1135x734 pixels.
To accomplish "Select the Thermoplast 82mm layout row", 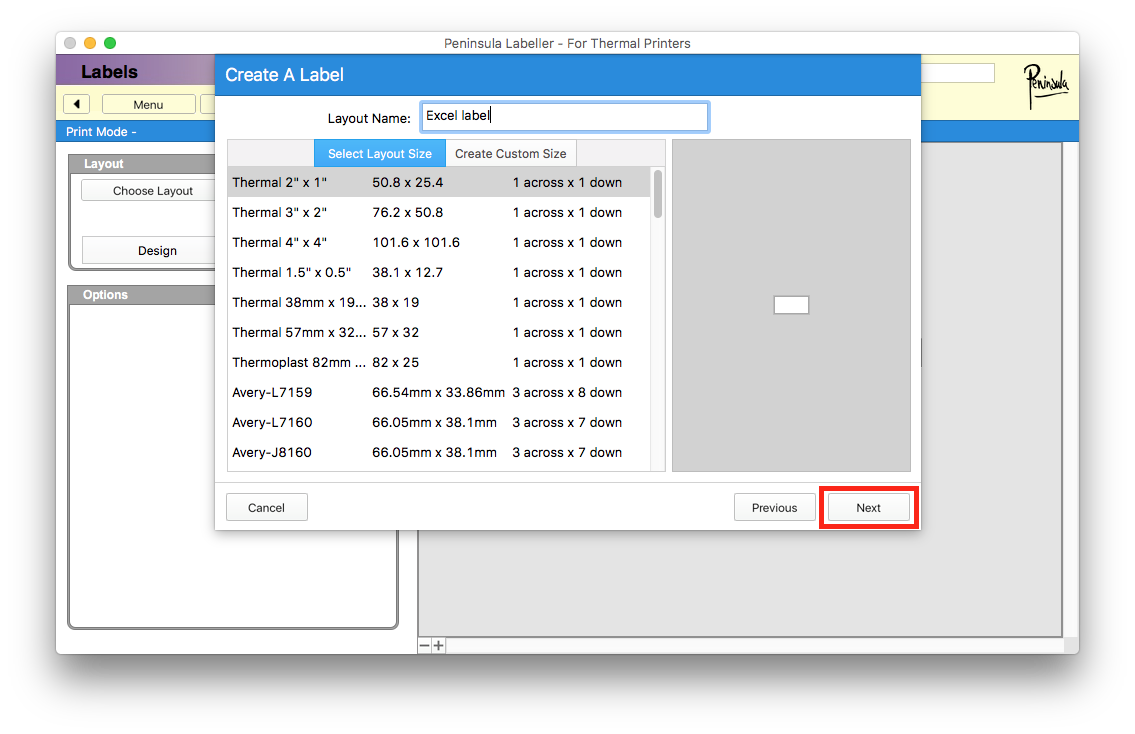I will [439, 363].
